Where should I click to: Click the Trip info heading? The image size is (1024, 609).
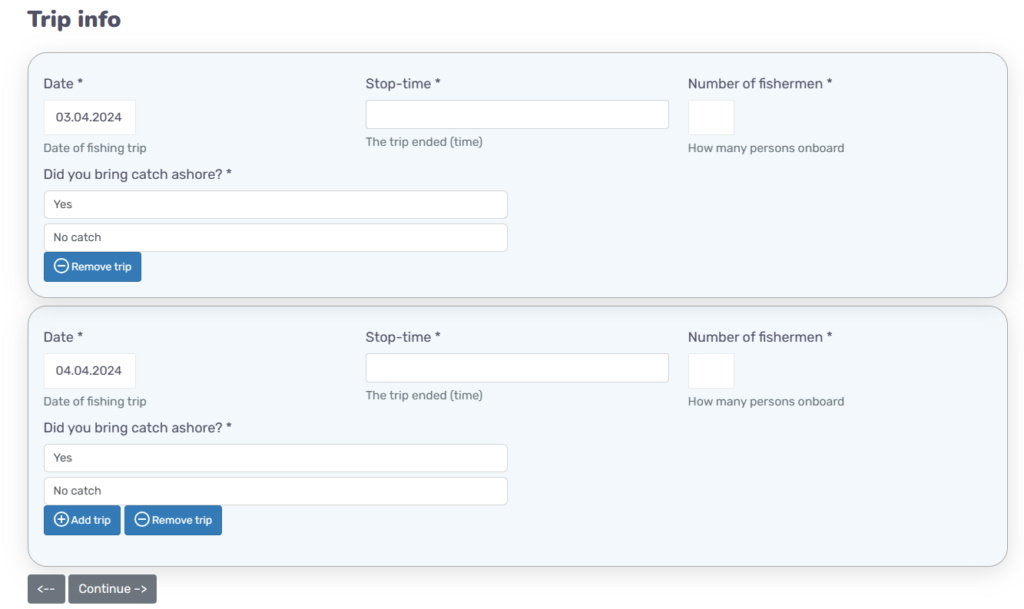74,19
